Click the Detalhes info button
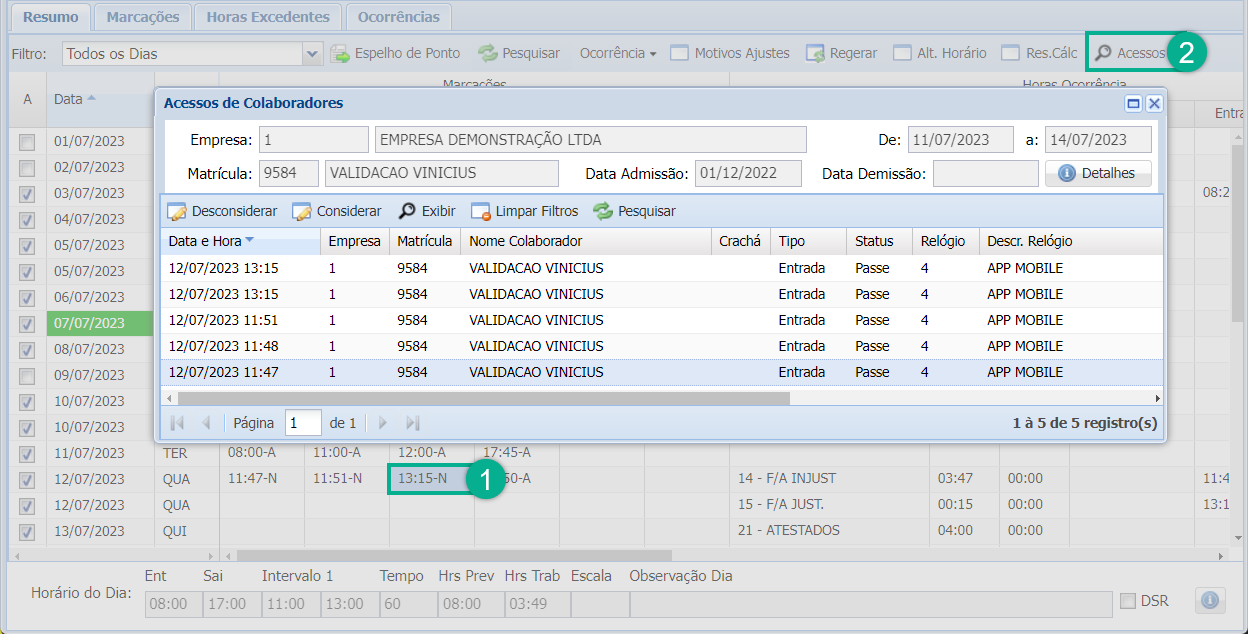Viewport: 1248px width, 634px height. click(x=1098, y=173)
